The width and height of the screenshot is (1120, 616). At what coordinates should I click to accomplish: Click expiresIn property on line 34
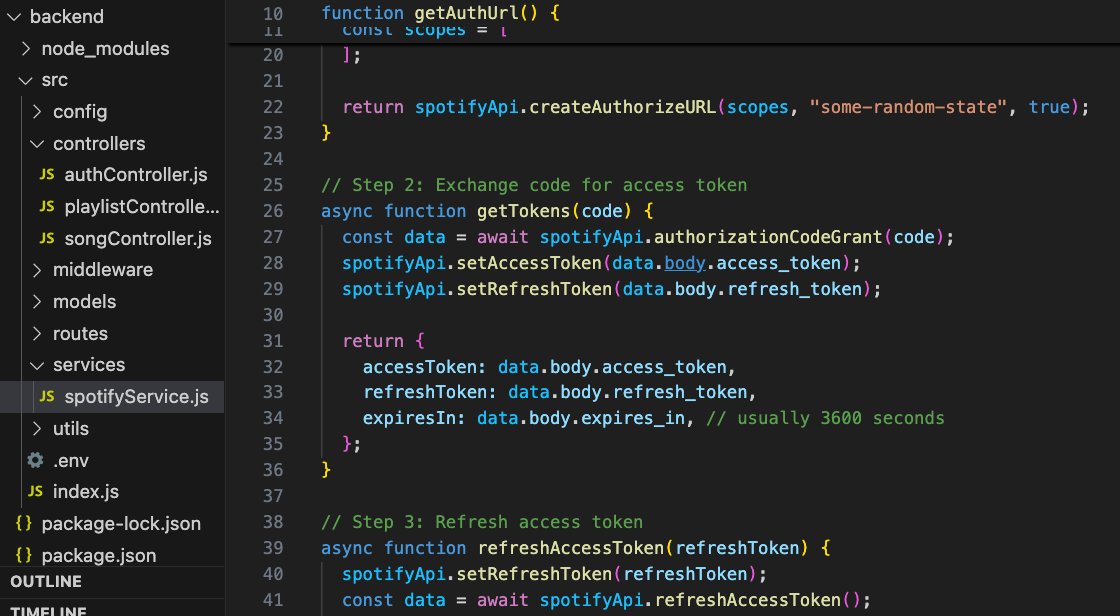coord(409,418)
